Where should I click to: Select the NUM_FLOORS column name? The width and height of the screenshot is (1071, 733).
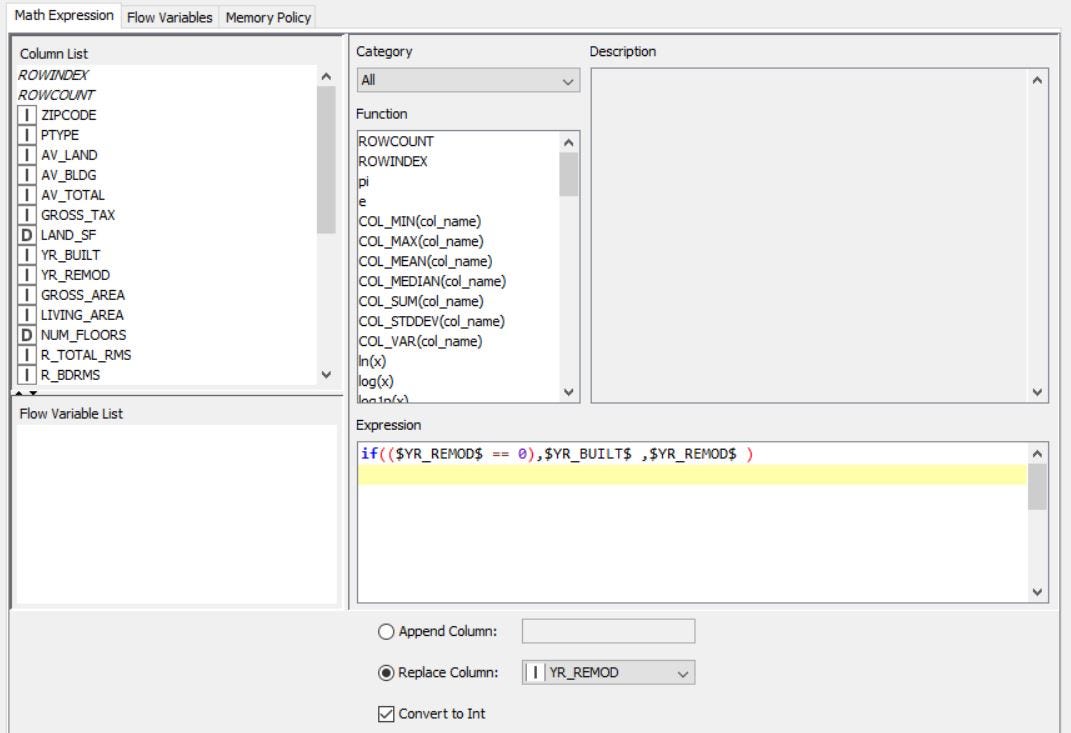pos(83,335)
